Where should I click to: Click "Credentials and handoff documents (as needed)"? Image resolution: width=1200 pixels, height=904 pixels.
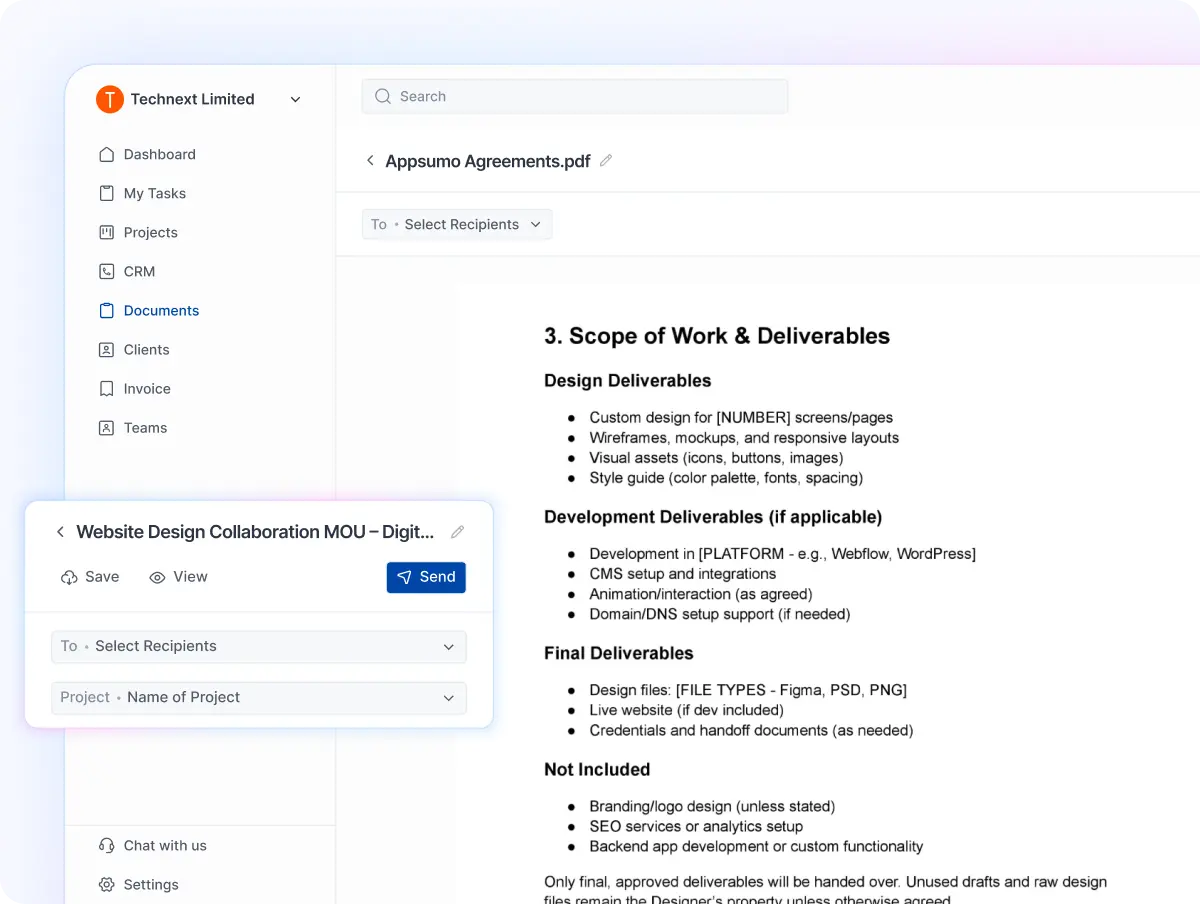tap(751, 730)
